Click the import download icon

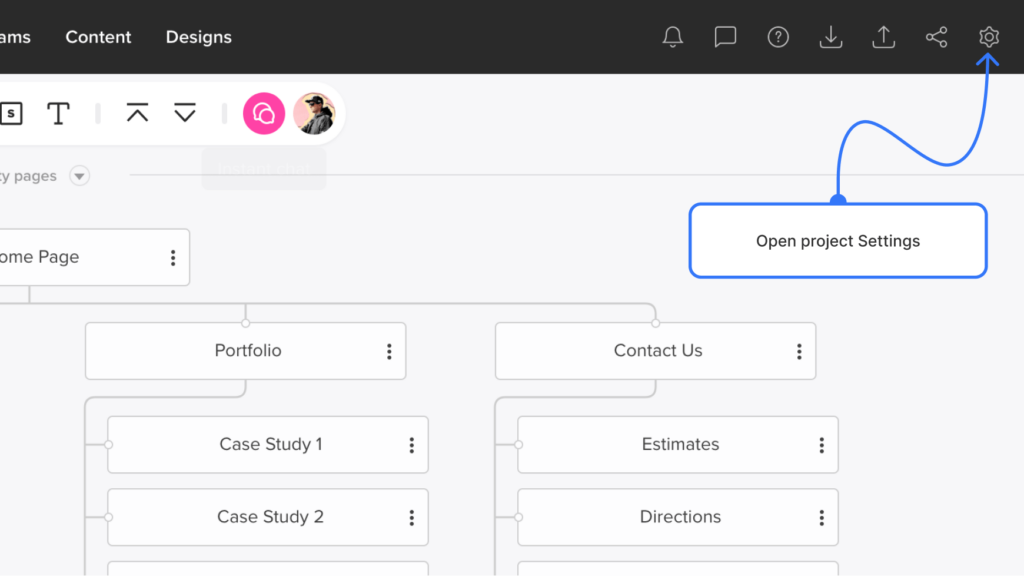831,37
